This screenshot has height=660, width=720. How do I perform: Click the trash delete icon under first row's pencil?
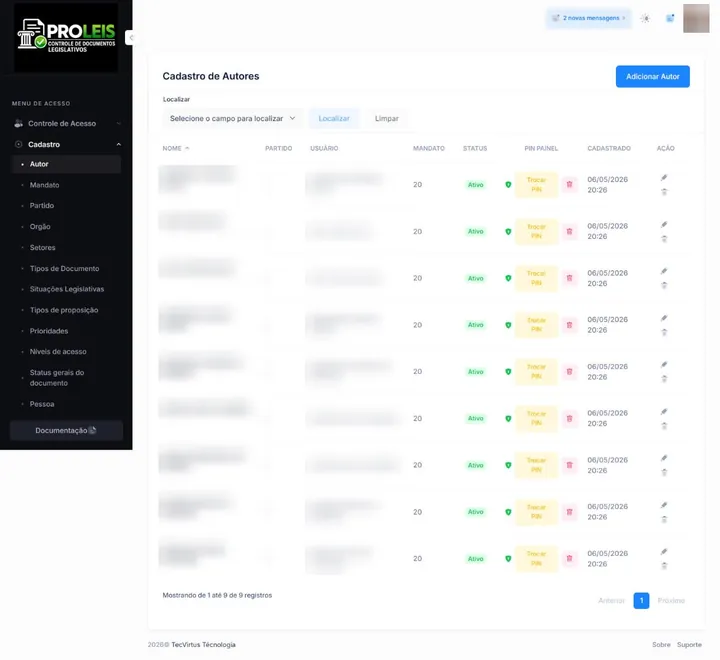[x=664, y=192]
